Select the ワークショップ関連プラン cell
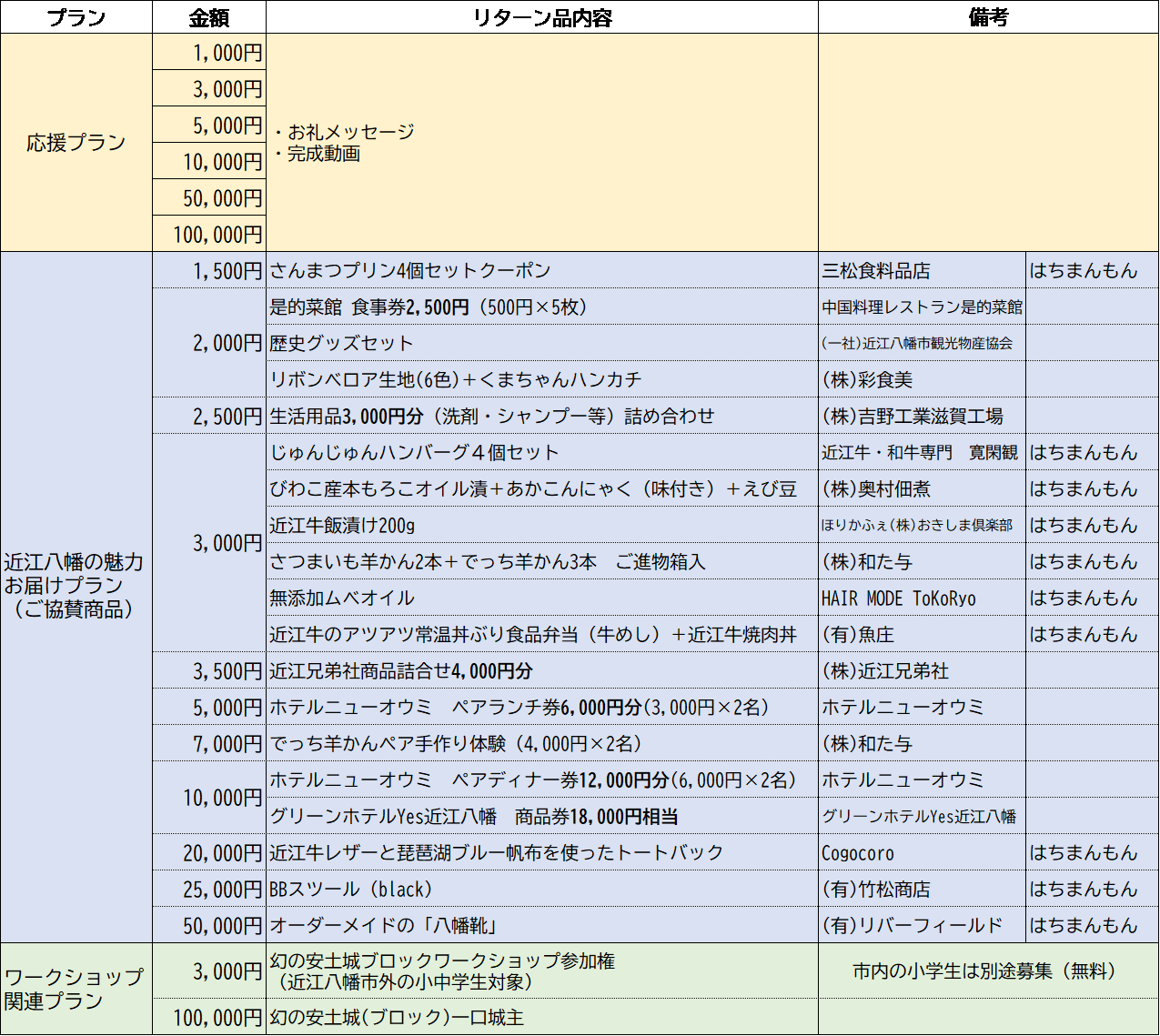 (x=75, y=989)
